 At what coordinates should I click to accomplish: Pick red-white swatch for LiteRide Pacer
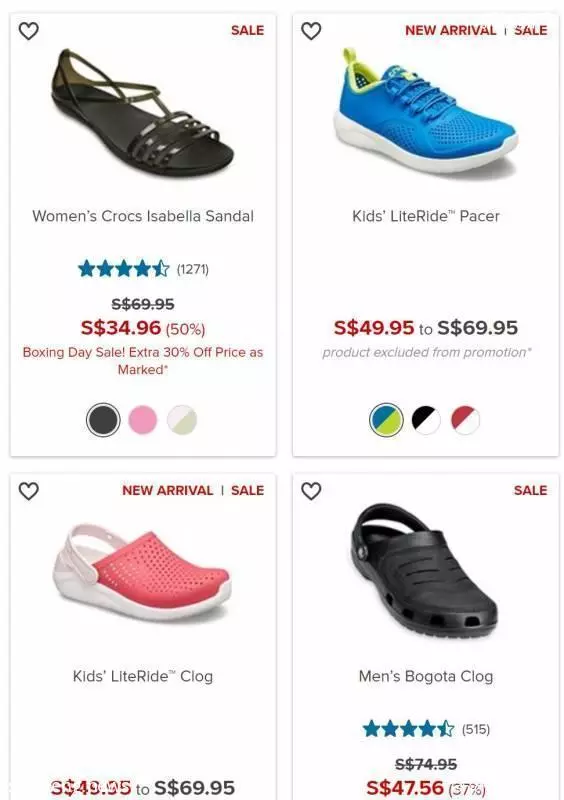pos(465,419)
